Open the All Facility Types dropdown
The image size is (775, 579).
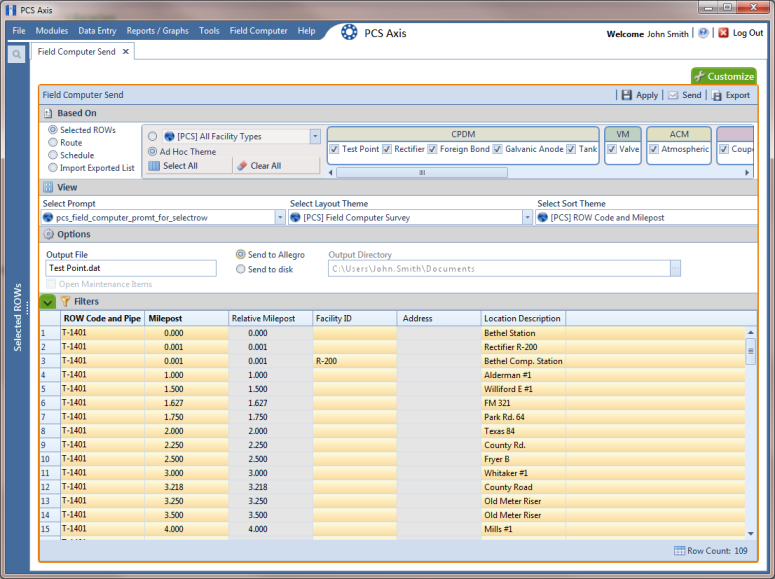click(x=315, y=136)
